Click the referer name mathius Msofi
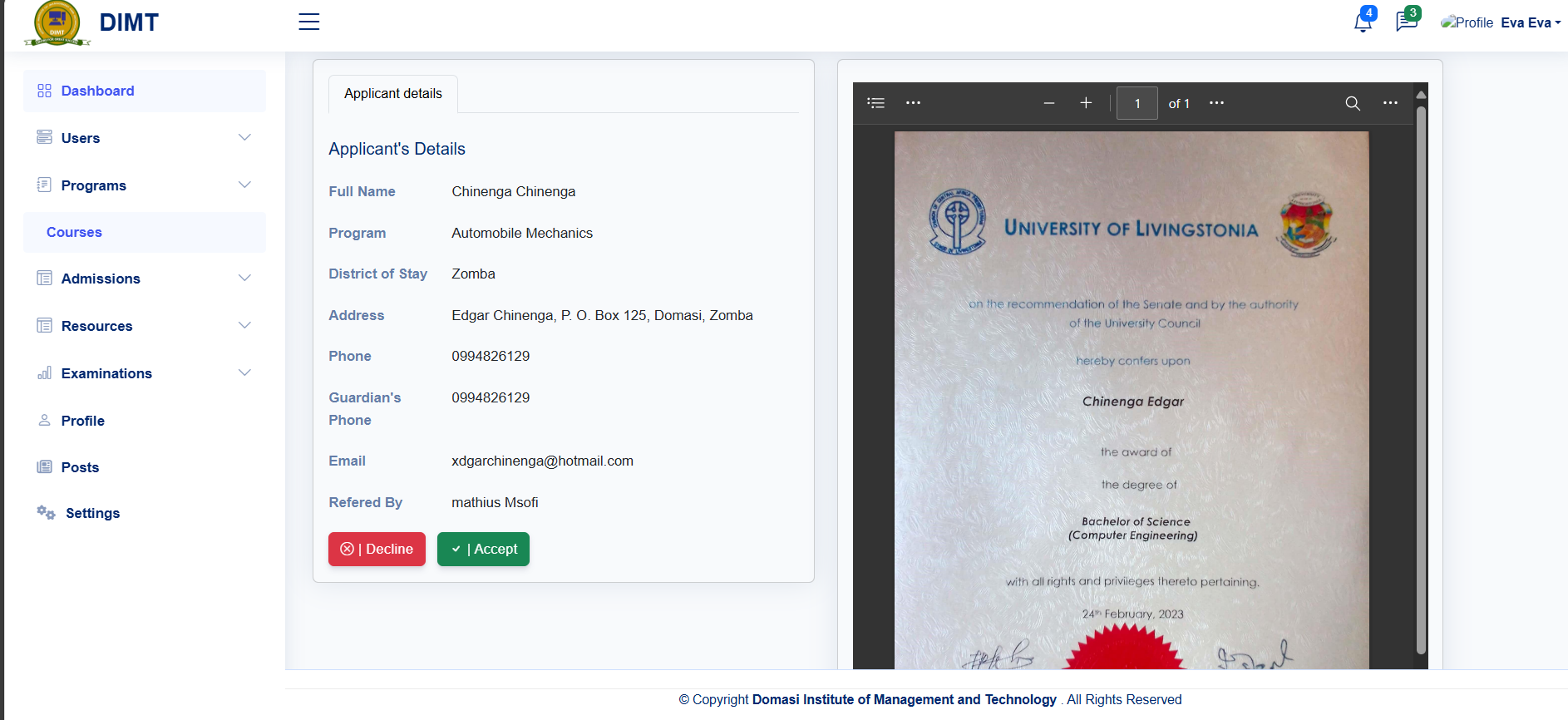The height and width of the screenshot is (720, 1568). 495,502
